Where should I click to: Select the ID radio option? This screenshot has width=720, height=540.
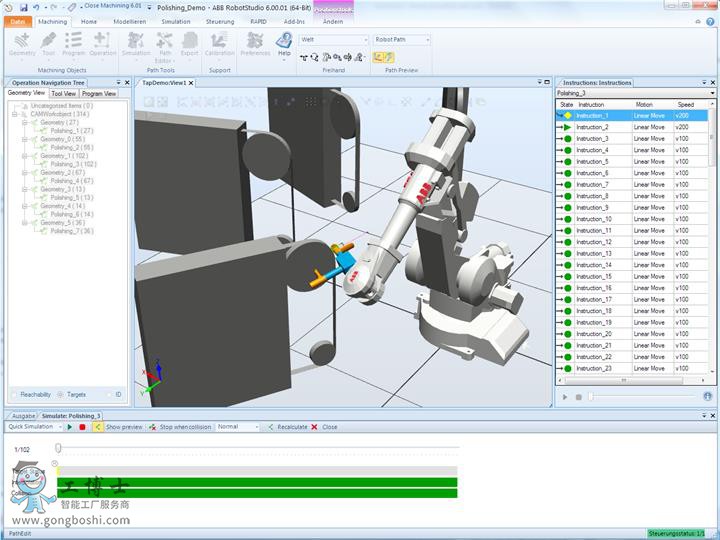click(x=109, y=395)
